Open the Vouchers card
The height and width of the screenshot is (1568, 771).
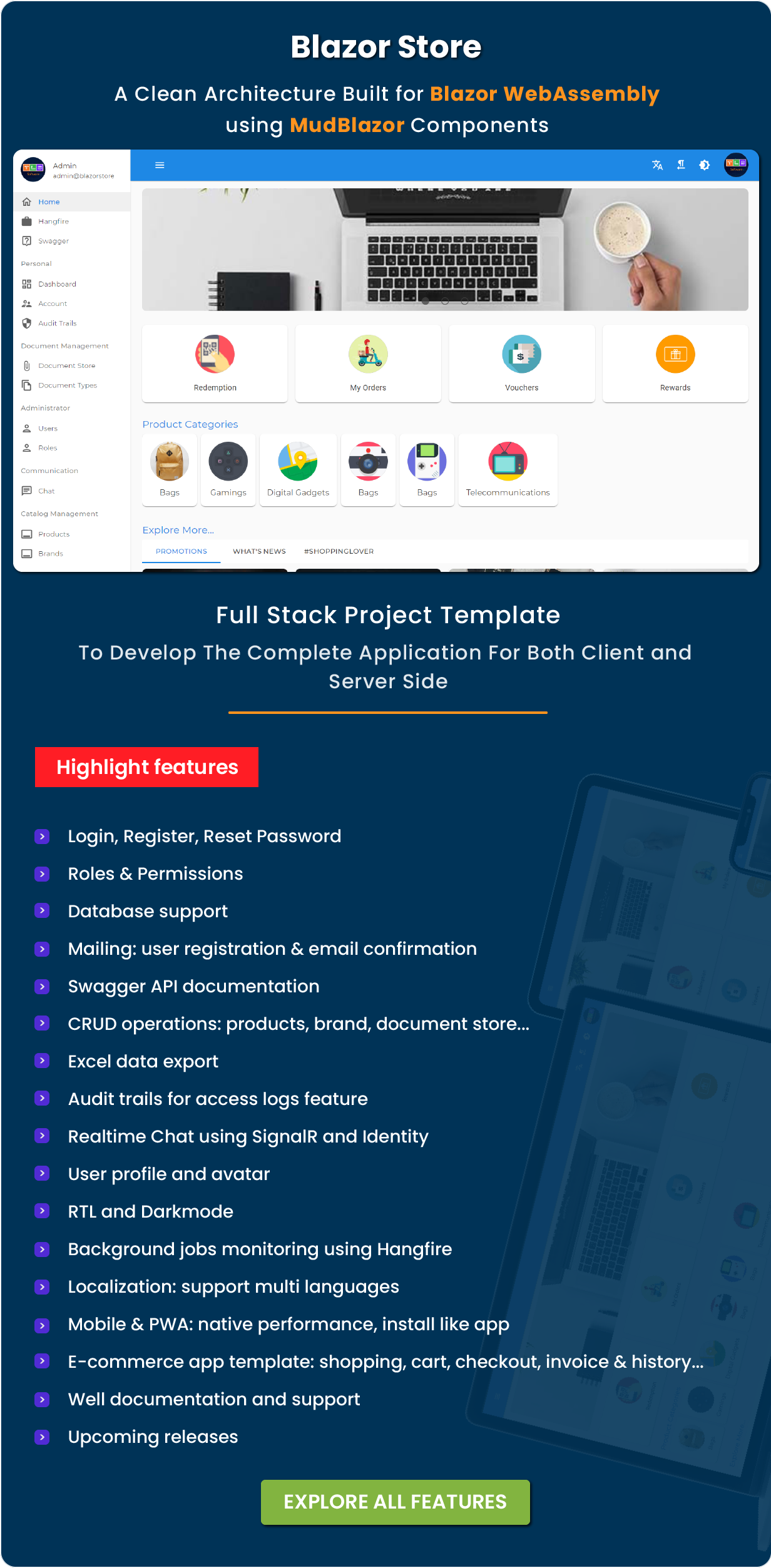pos(522,364)
